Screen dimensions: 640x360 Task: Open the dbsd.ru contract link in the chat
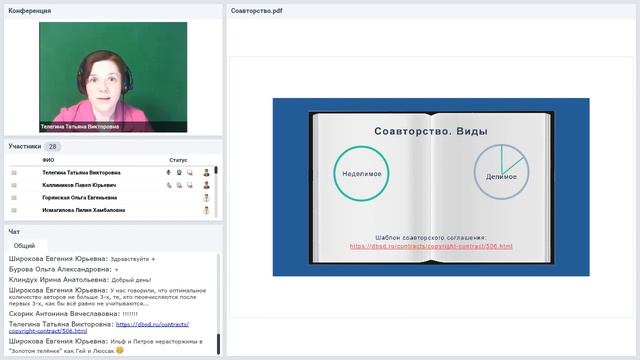99,327
